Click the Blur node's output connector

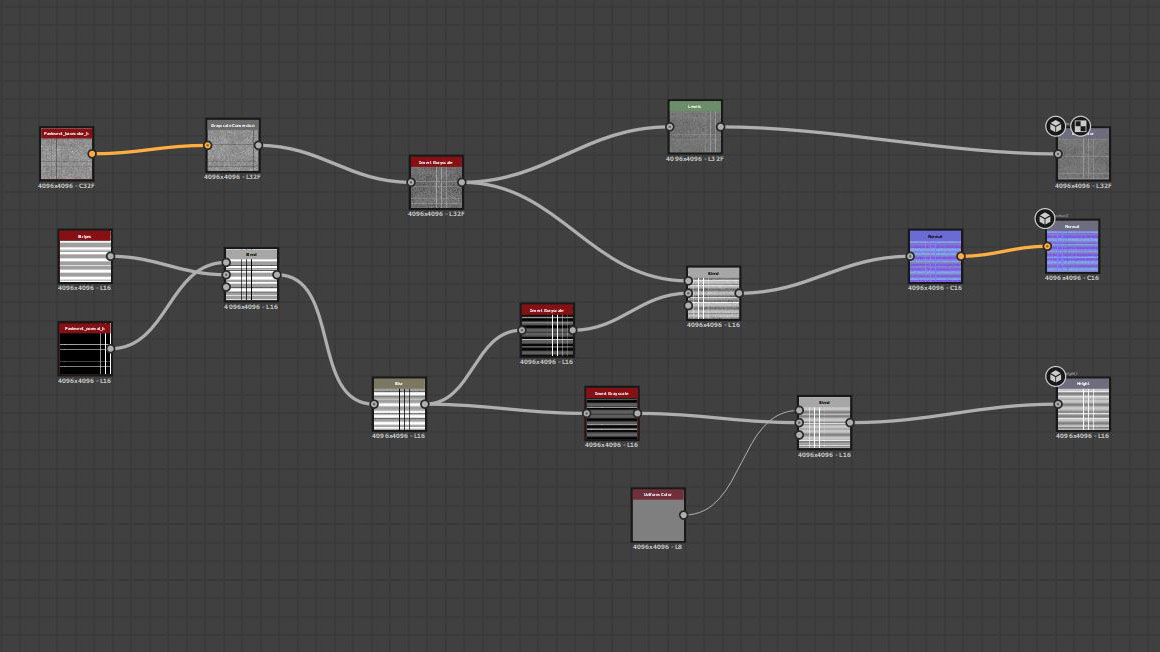pos(425,404)
